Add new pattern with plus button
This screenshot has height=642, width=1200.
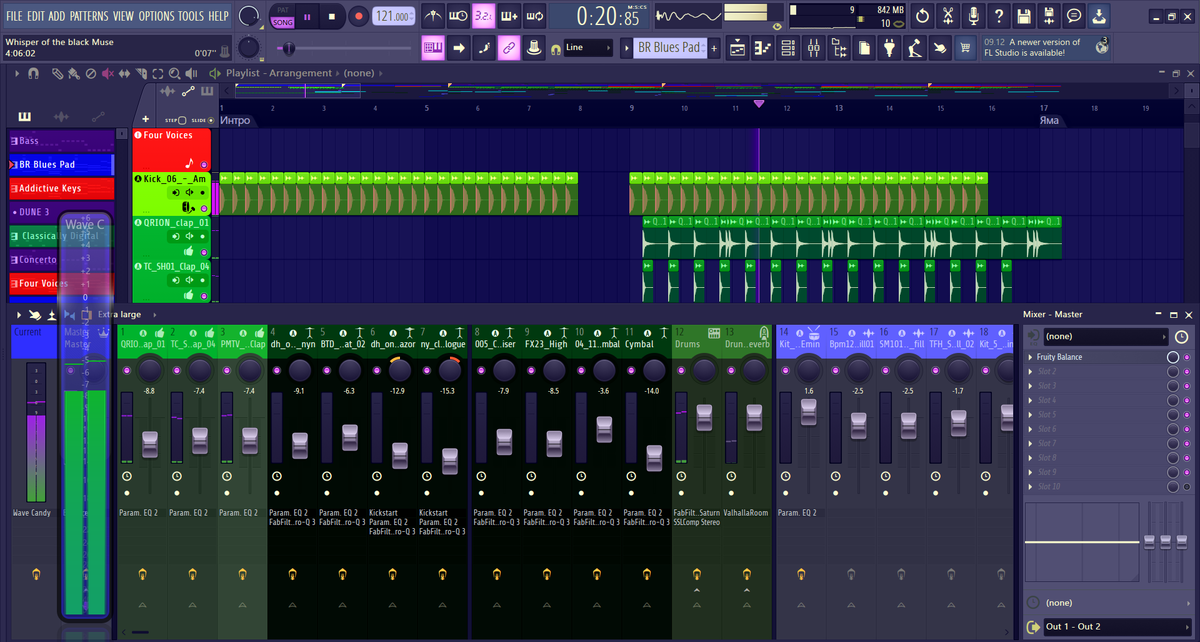(x=713, y=47)
